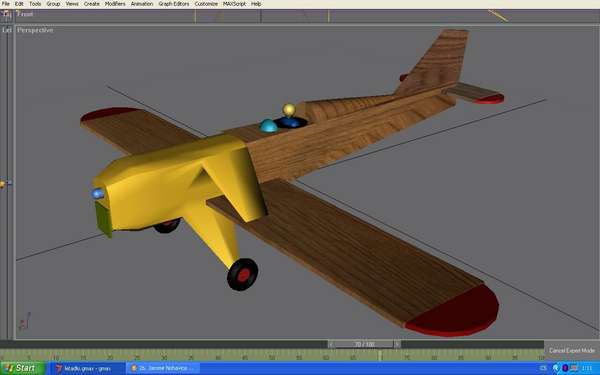
Task: Click the world axis tripod icon
Action: tap(24, 321)
